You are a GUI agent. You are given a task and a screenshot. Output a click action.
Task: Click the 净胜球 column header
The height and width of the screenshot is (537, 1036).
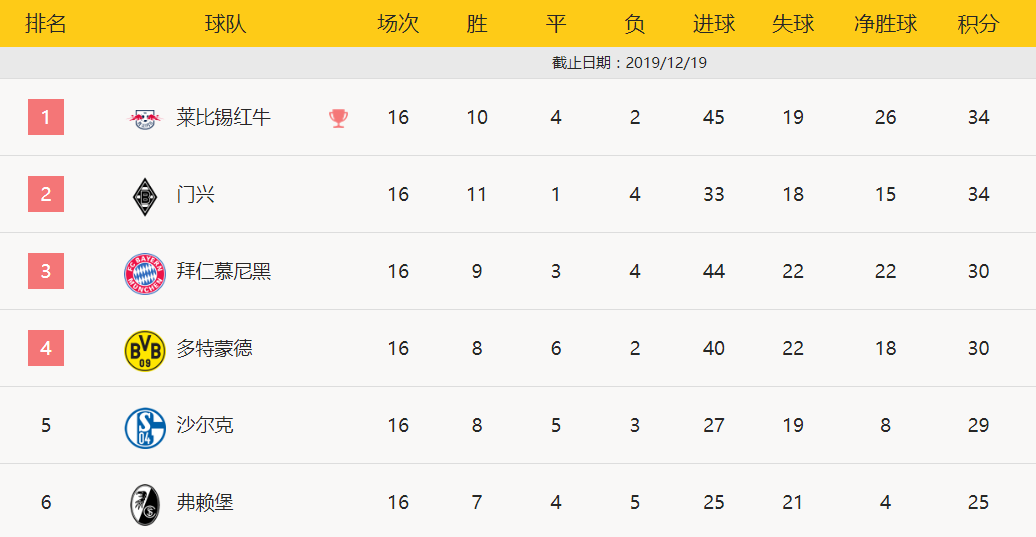click(x=885, y=24)
